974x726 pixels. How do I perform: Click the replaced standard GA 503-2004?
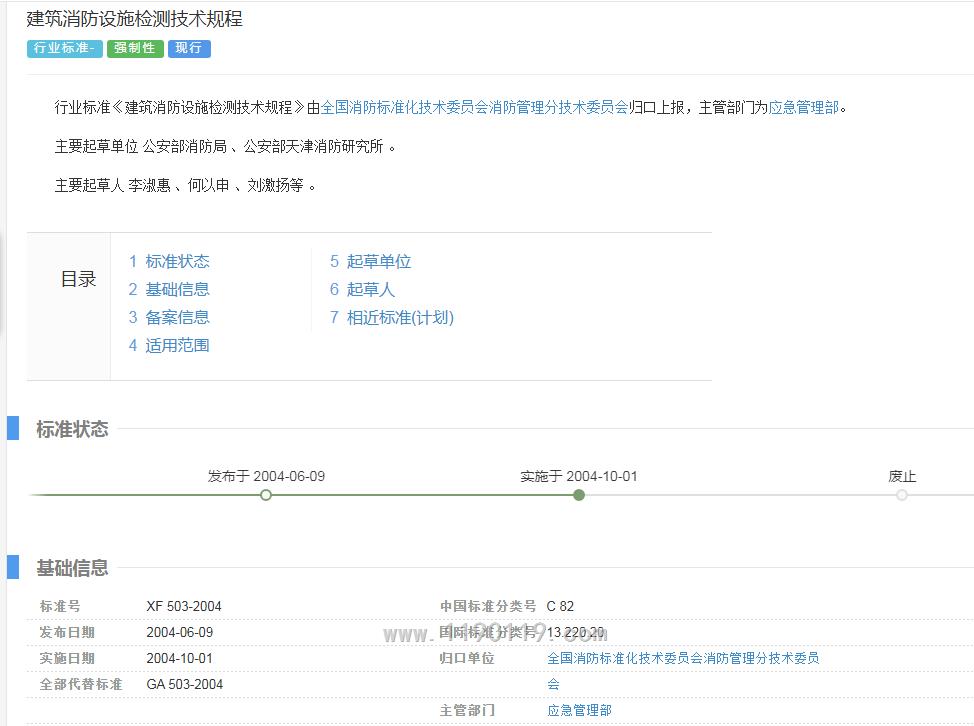pyautogui.click(x=185, y=684)
